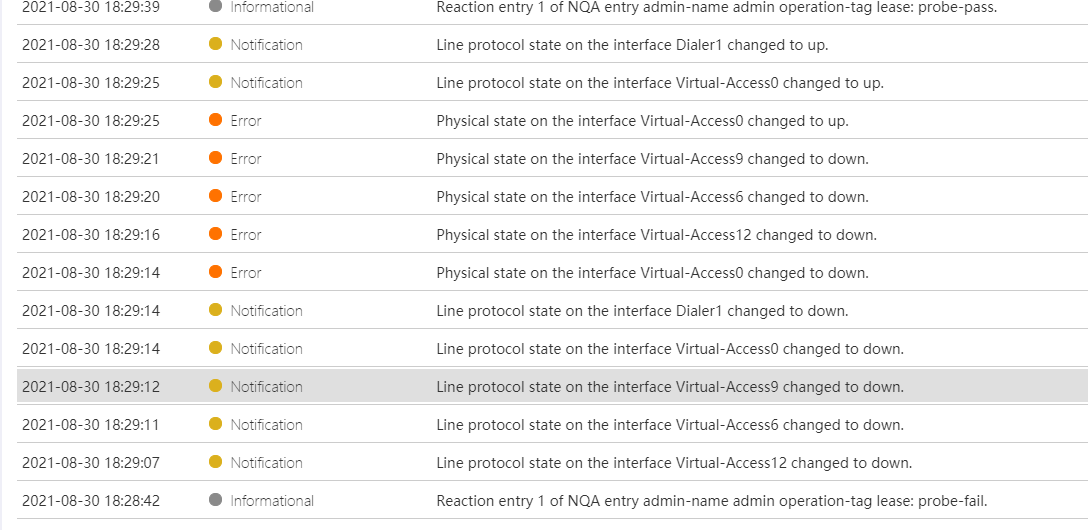
Task: Click the orange Error dot for Virtual-Access9 physical down
Action: 215,158
